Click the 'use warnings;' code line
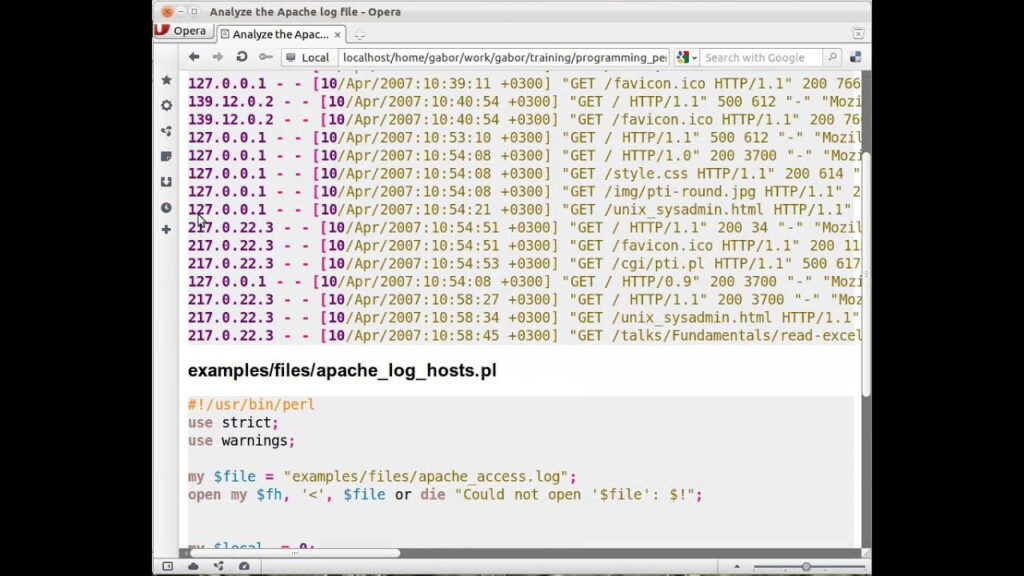The height and width of the screenshot is (576, 1024). point(242,441)
